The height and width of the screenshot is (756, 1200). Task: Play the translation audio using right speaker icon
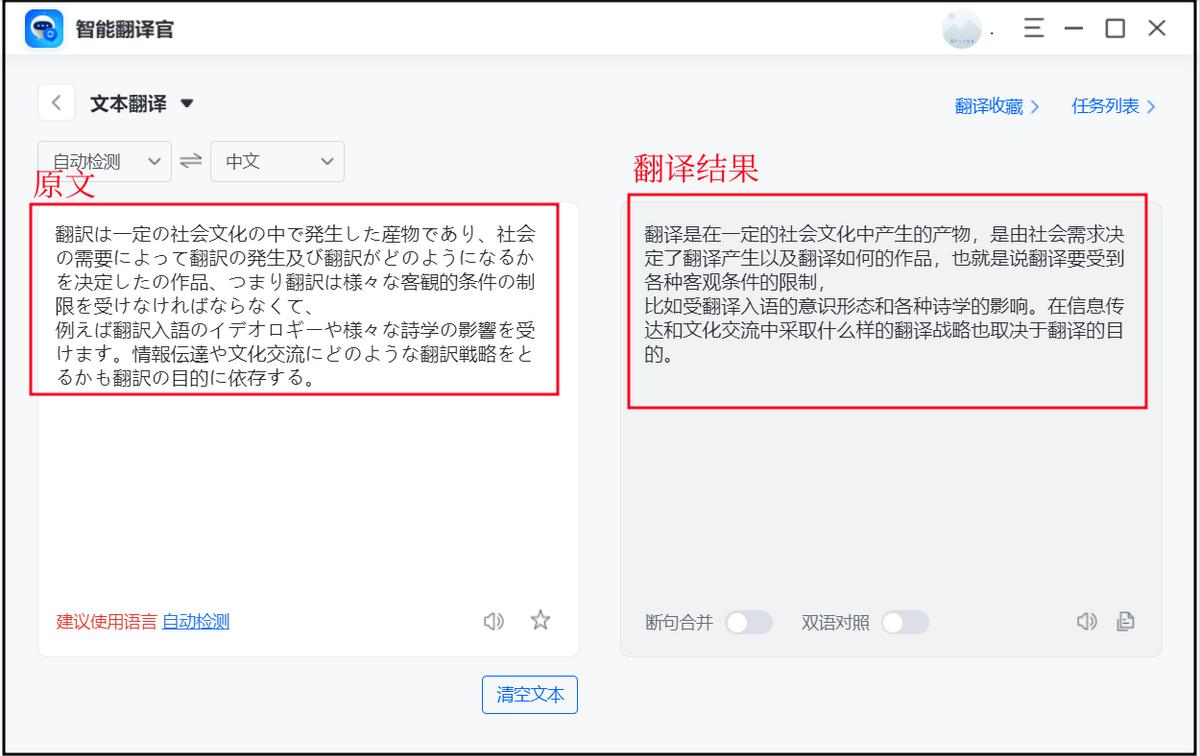pos(1087,622)
